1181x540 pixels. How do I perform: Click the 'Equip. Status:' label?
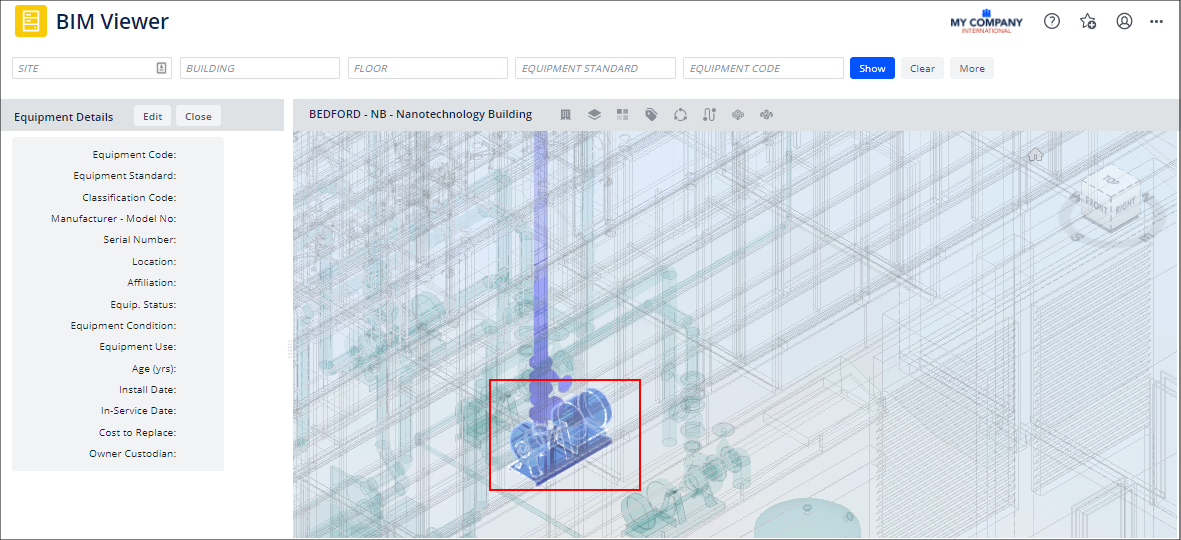click(x=143, y=304)
